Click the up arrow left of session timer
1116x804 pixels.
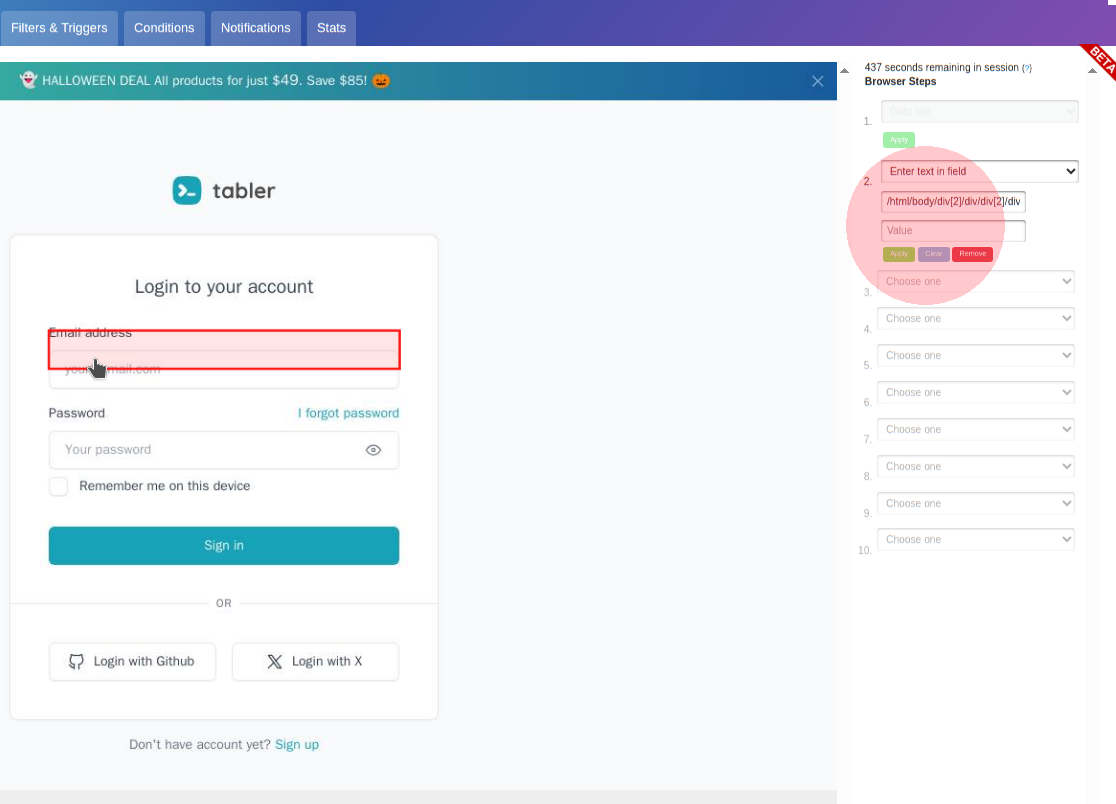click(x=844, y=70)
